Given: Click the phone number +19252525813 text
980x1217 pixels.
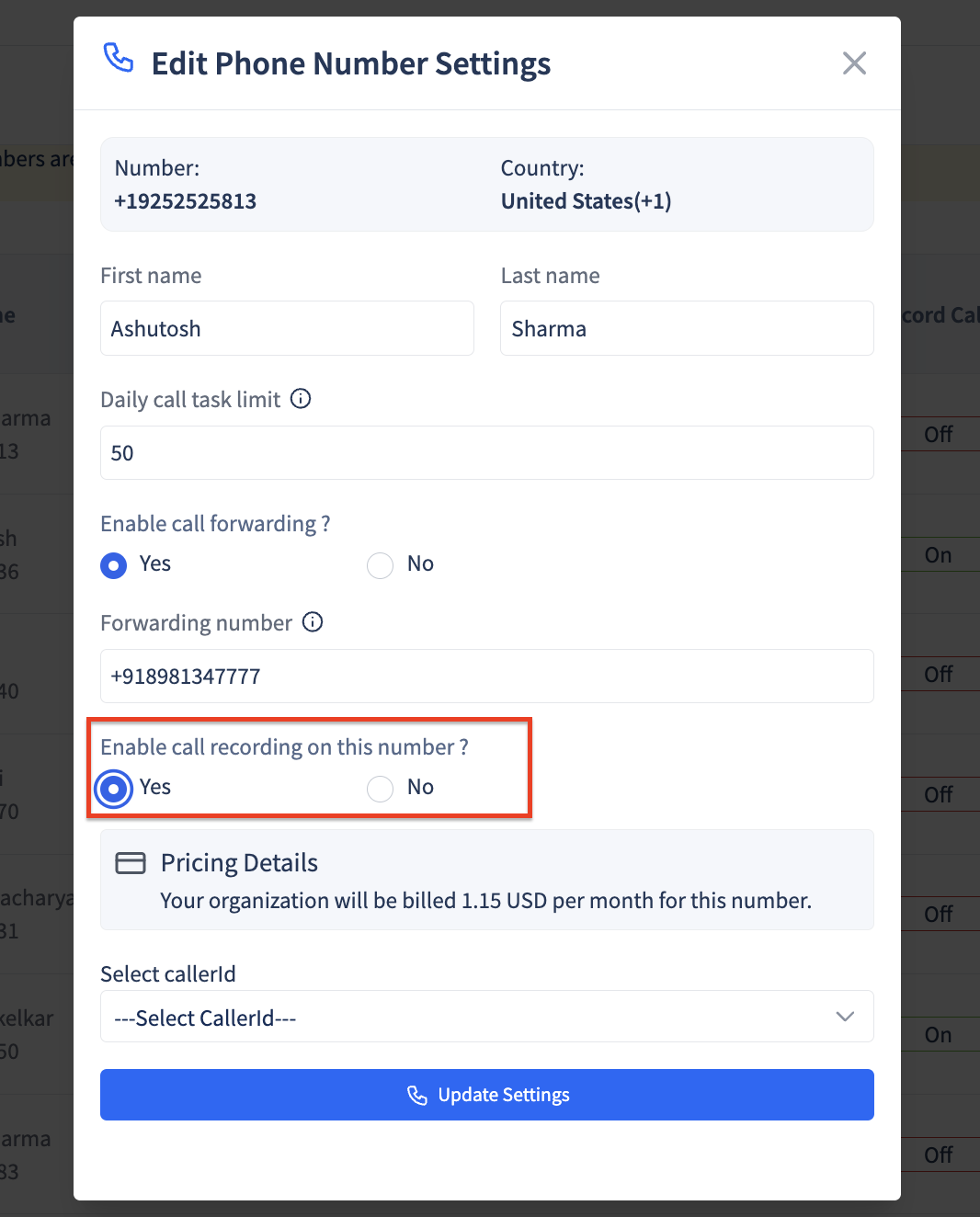Looking at the screenshot, I should point(186,201).
